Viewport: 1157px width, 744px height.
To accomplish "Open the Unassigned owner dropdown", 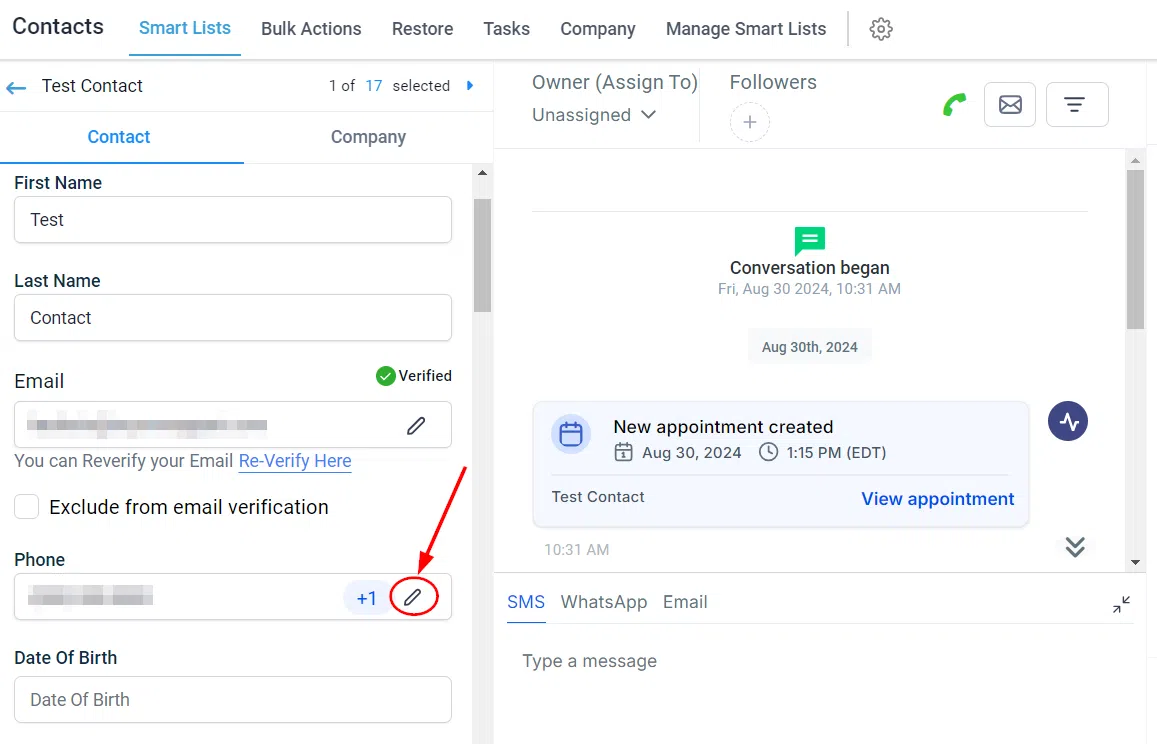I will (593, 115).
